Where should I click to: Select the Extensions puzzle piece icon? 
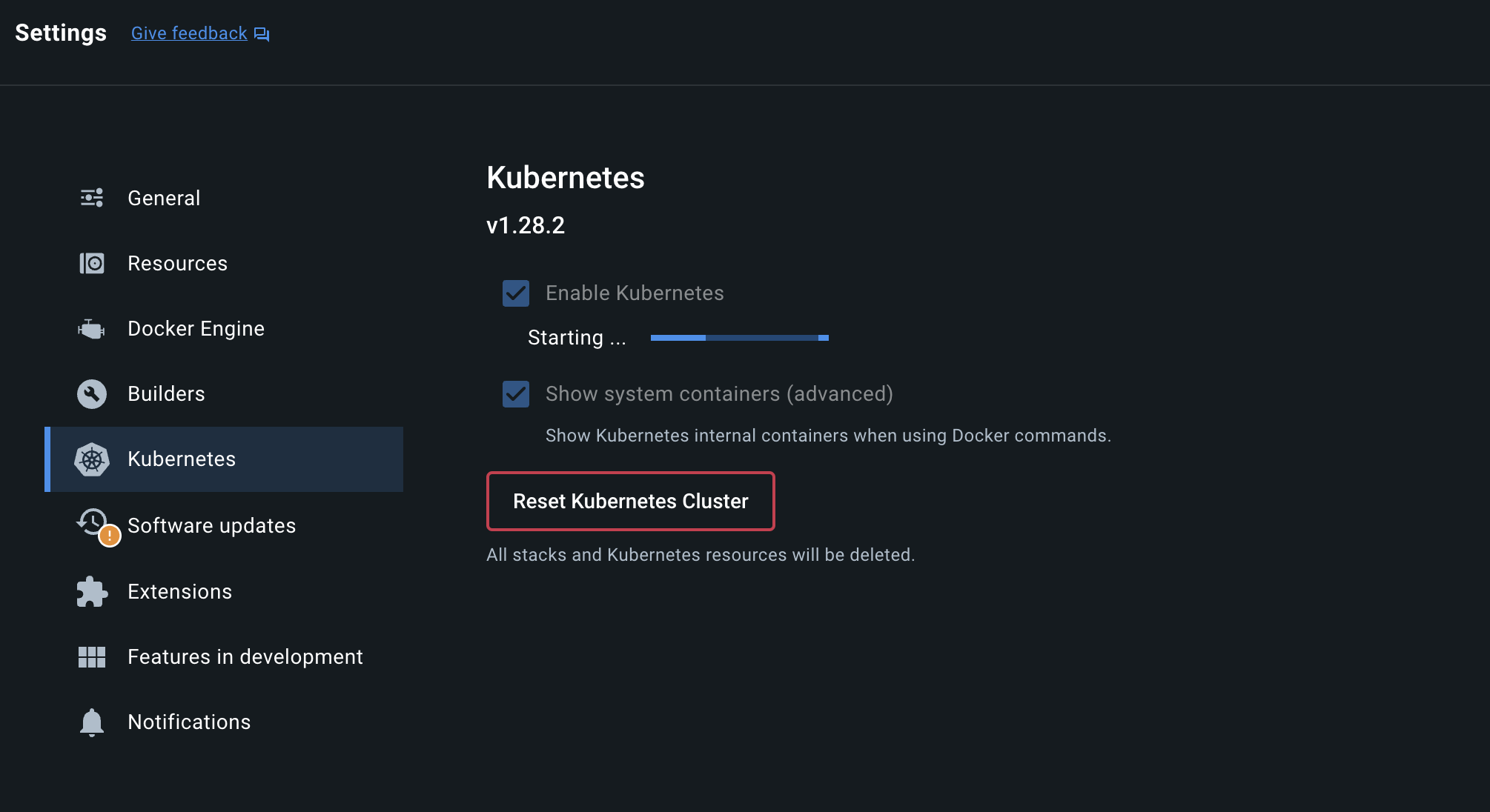pos(91,591)
